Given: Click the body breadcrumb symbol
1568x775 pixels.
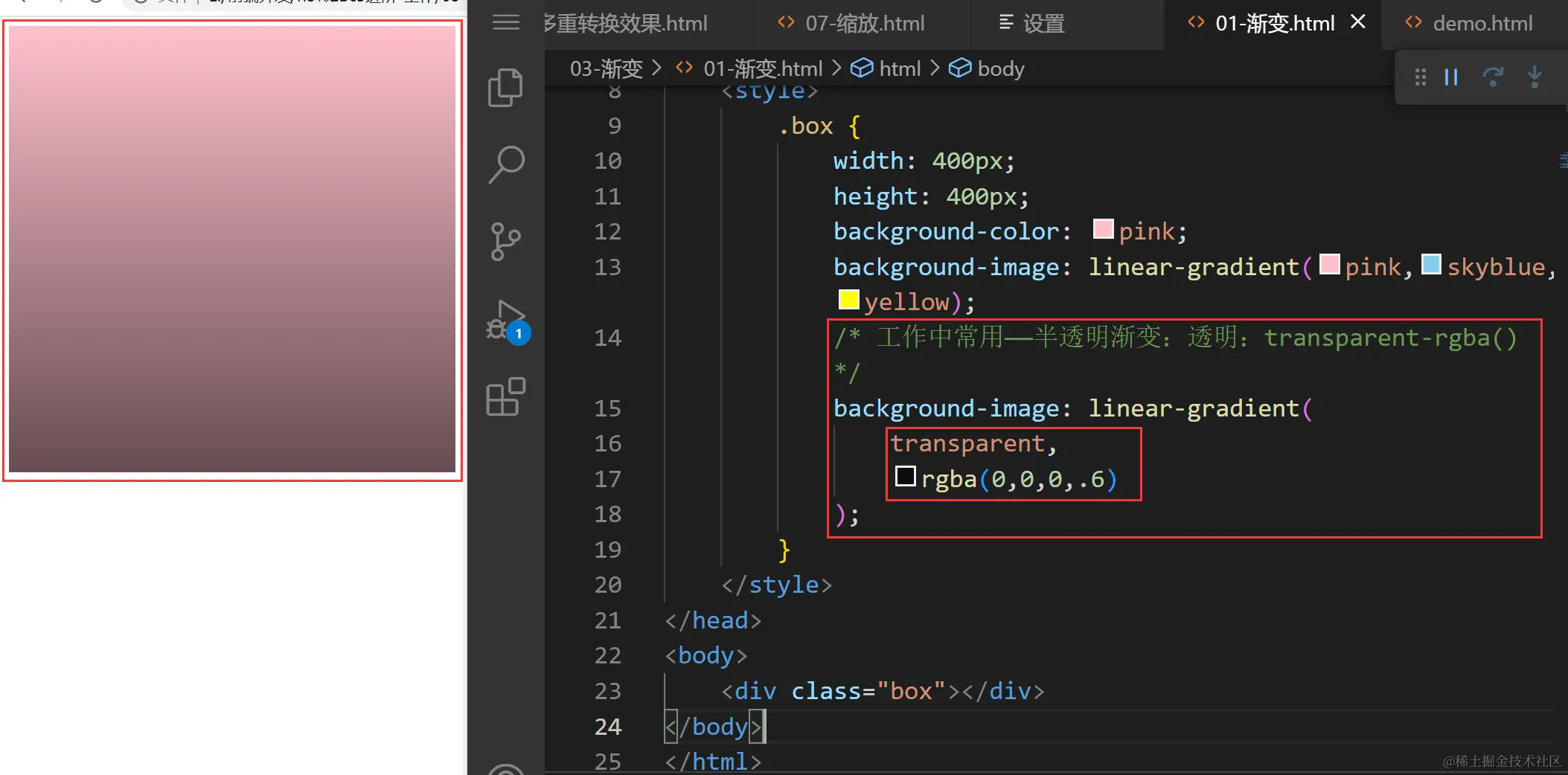Looking at the screenshot, I should click(986, 68).
